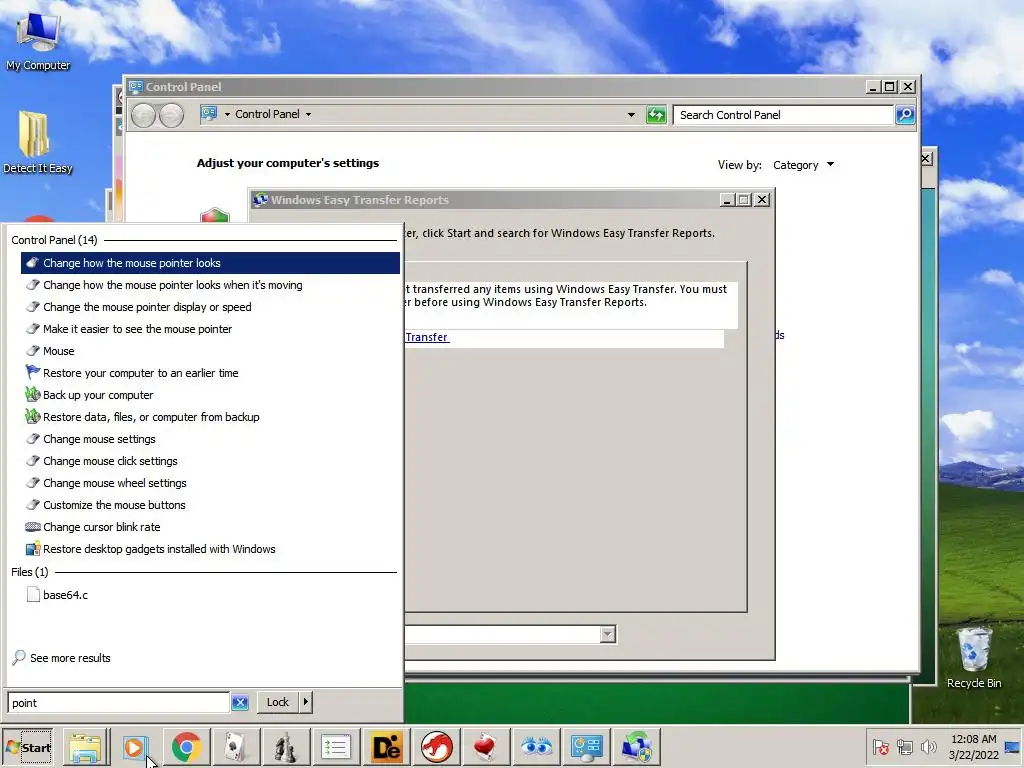
Task: Open the base64.c file result
Action: (x=210, y=595)
